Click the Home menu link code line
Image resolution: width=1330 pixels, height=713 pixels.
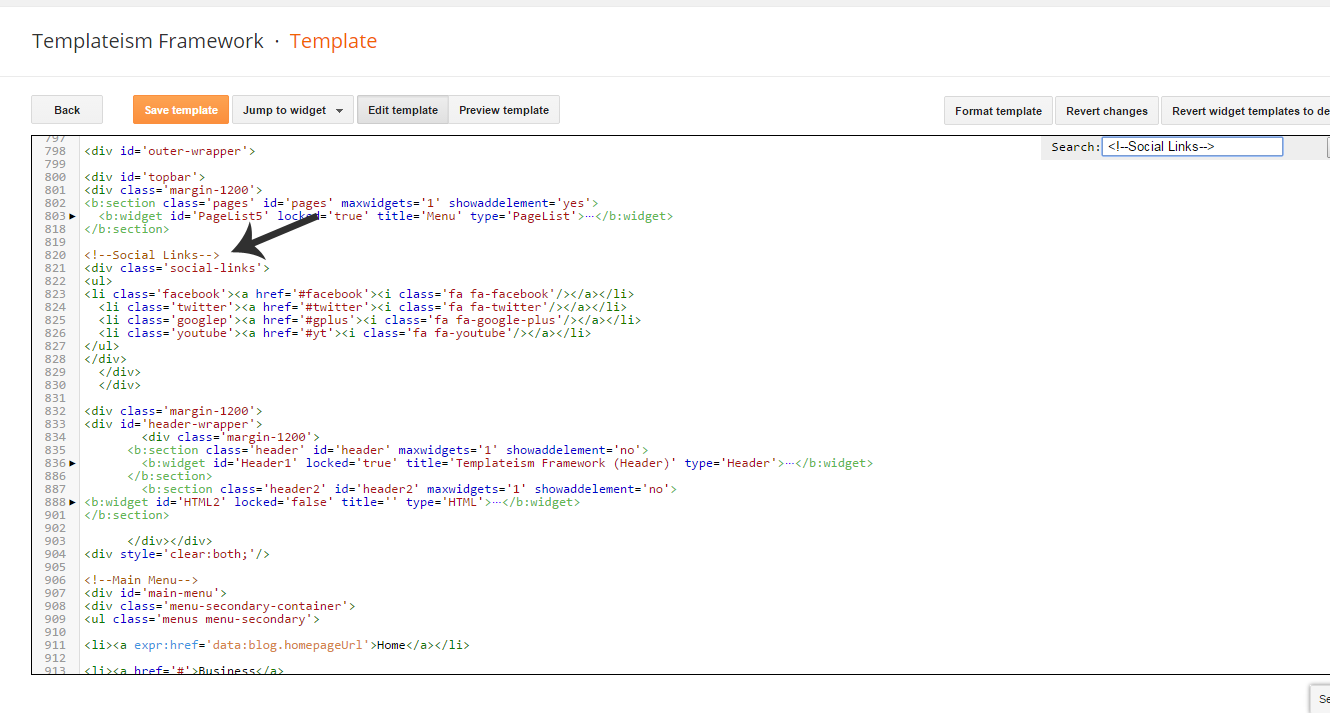tap(277, 645)
